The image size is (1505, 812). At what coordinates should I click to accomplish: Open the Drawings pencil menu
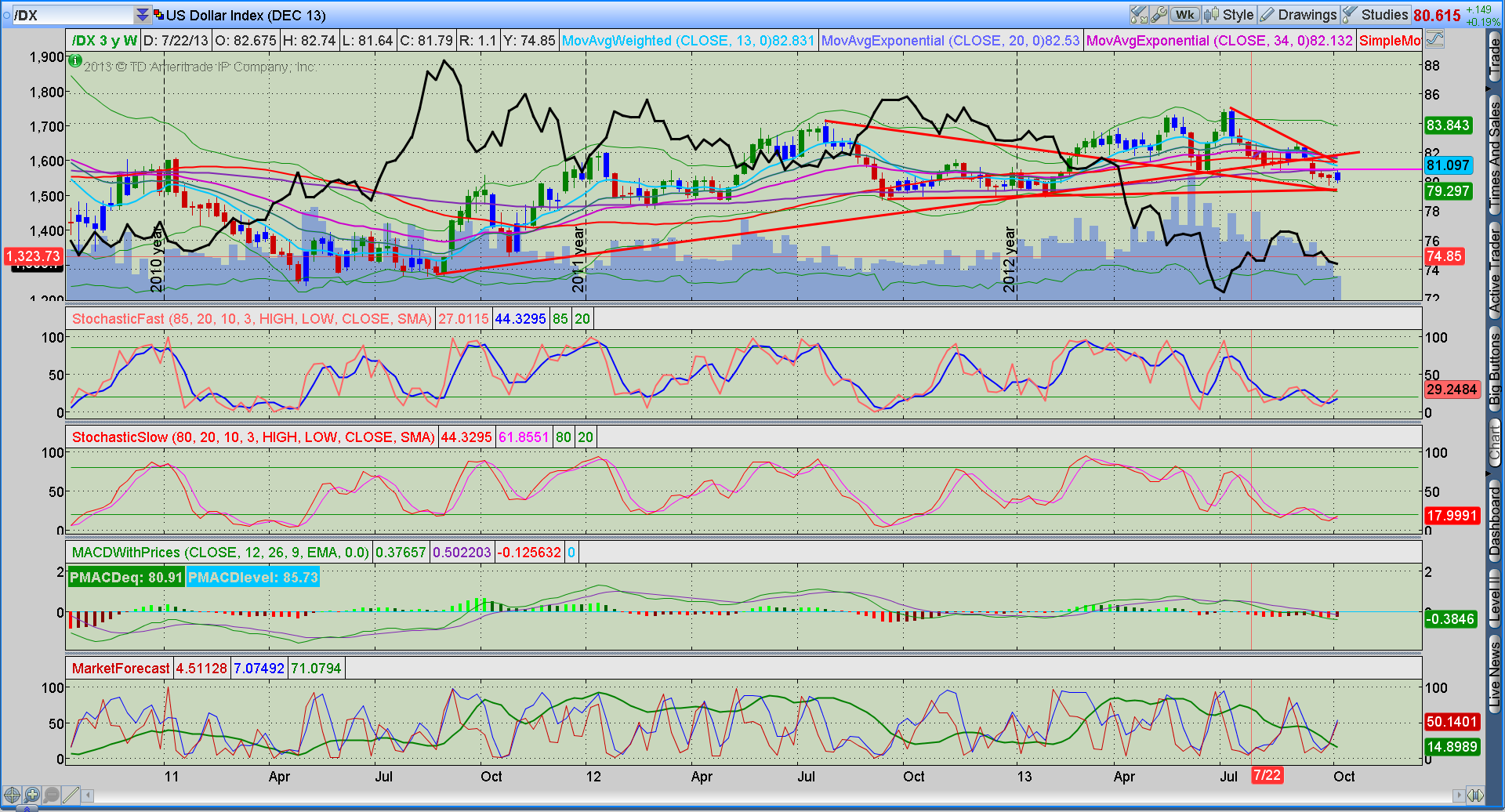click(x=1298, y=15)
